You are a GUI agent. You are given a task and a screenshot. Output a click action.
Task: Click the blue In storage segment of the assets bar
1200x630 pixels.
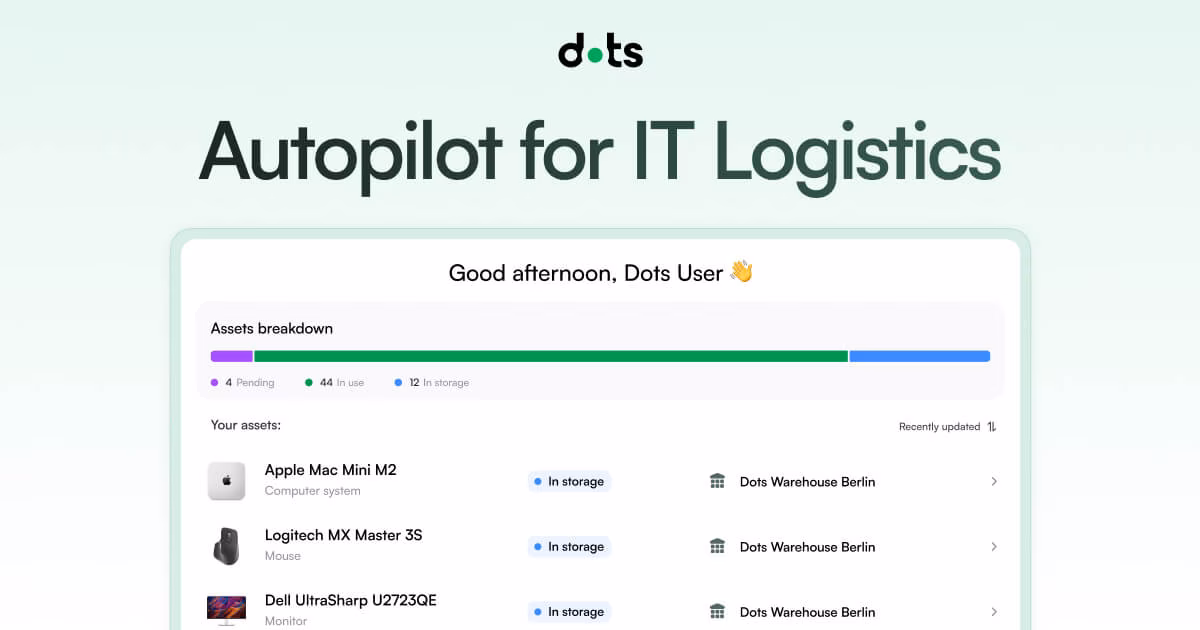coord(920,356)
